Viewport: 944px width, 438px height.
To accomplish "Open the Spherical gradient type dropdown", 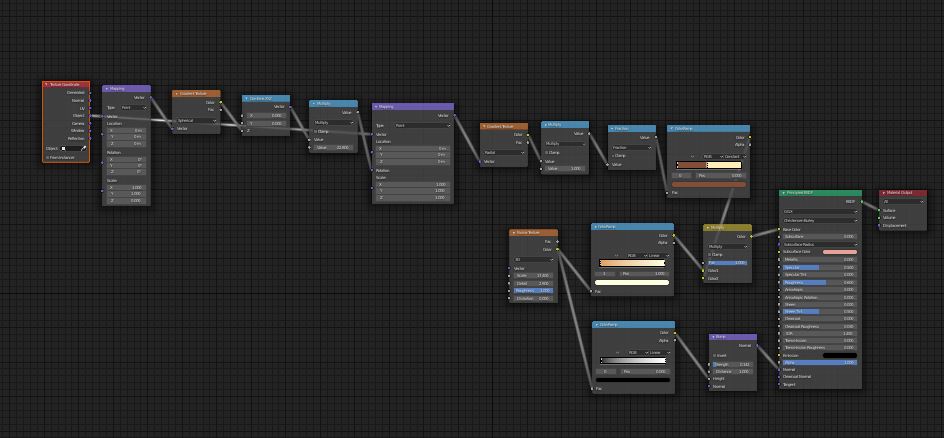I will 197,120.
